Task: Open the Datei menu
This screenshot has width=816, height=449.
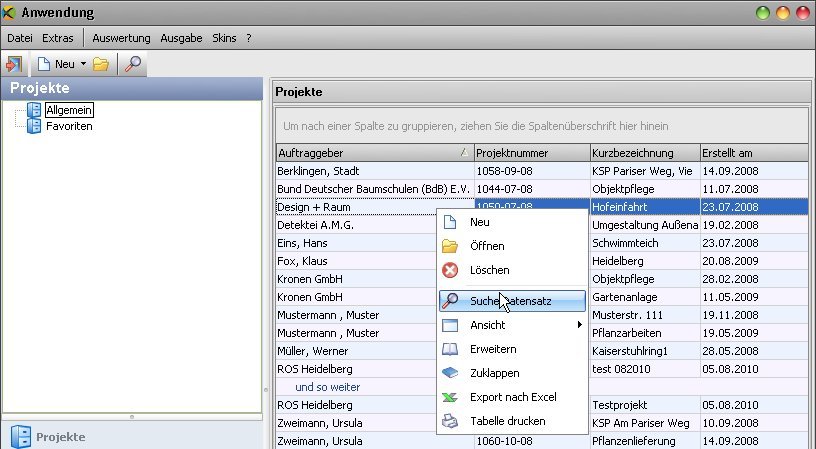Action: (20, 38)
